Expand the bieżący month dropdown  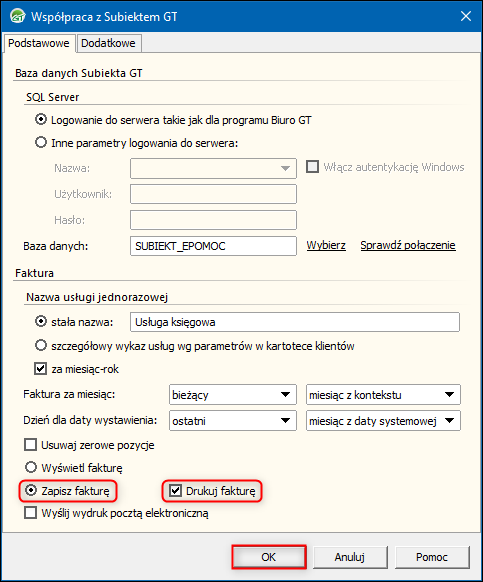coord(232,395)
